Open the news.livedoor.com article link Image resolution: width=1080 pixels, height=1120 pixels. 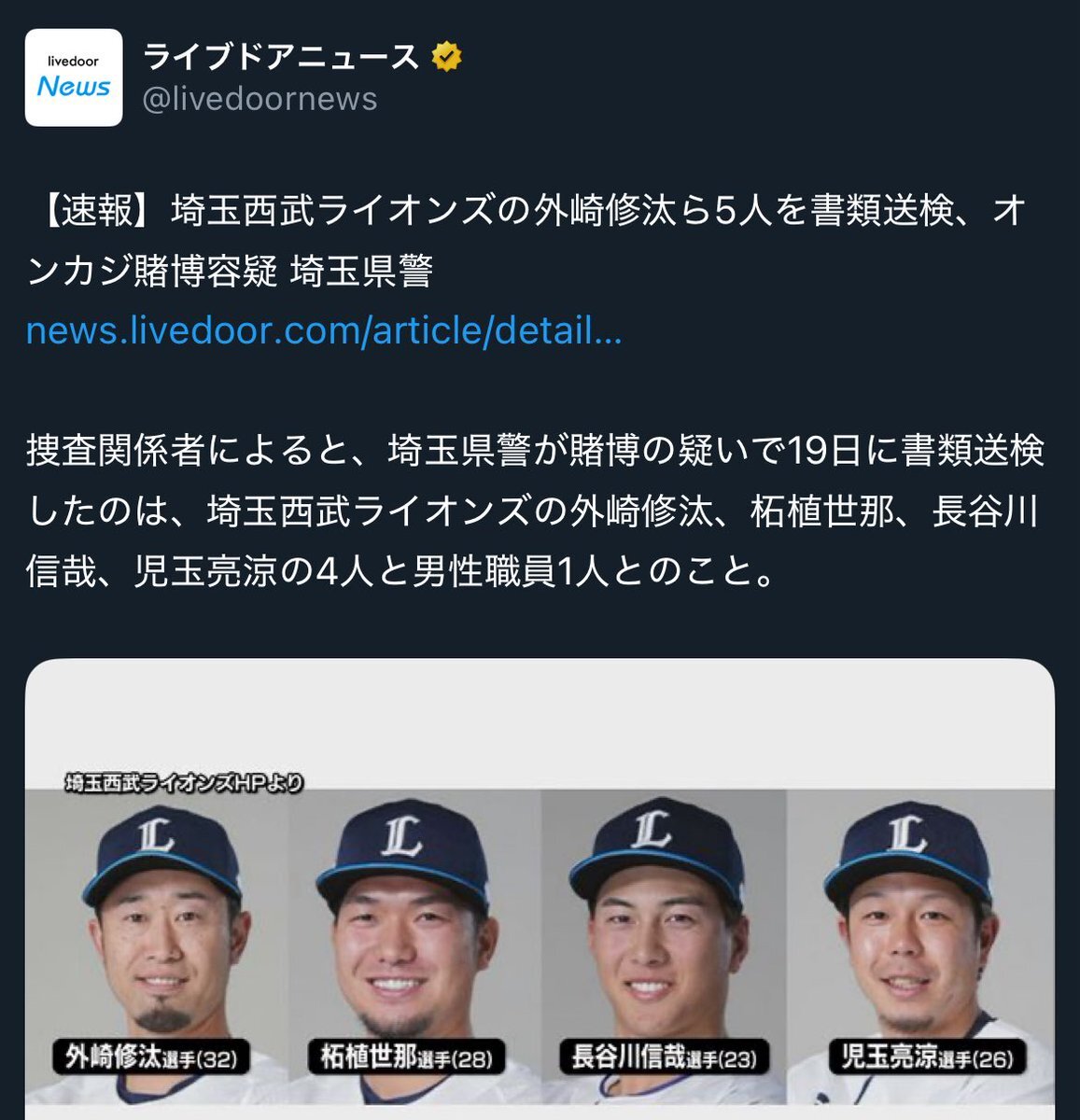pos(324,330)
